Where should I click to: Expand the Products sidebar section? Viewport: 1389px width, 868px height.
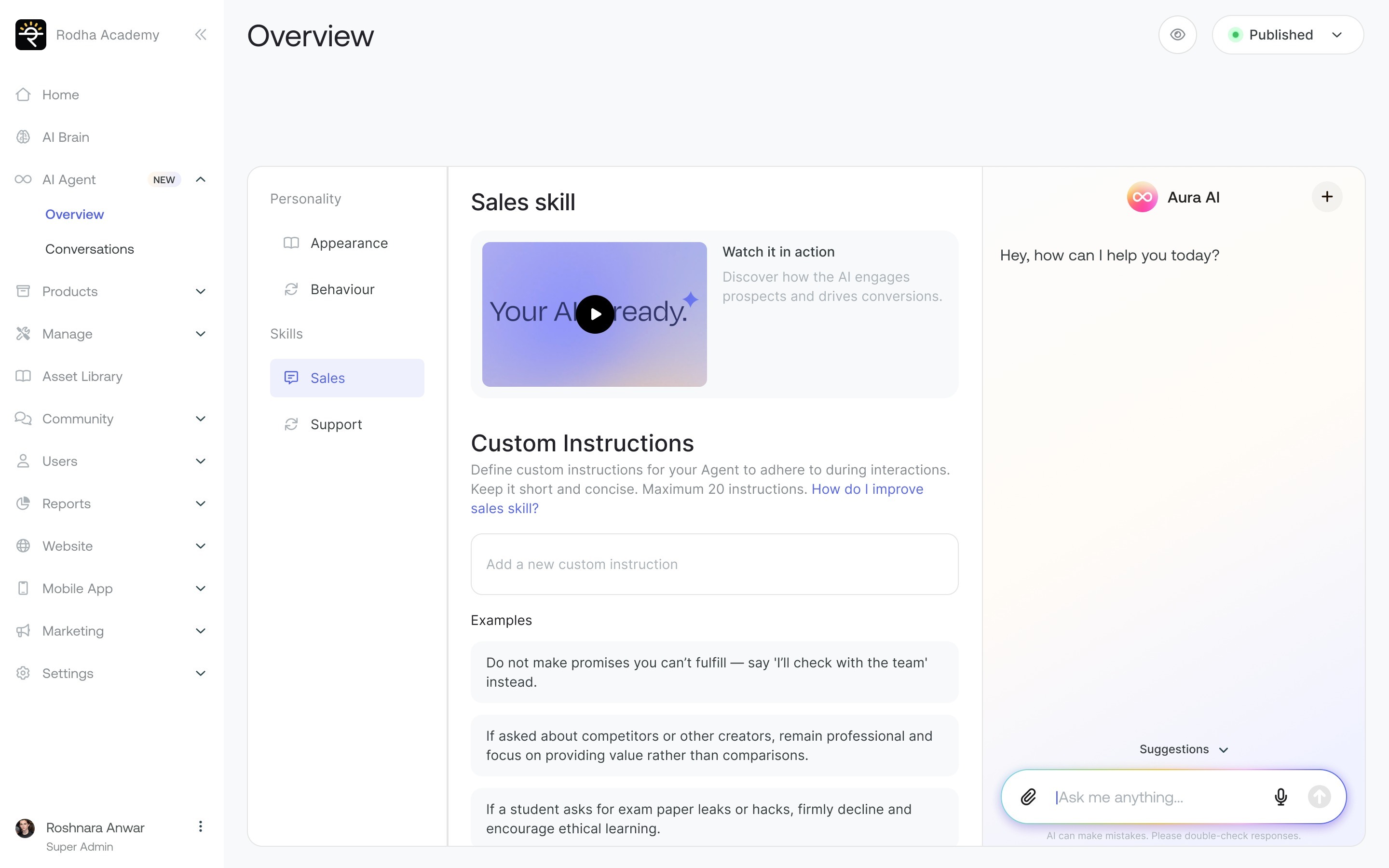click(x=200, y=291)
